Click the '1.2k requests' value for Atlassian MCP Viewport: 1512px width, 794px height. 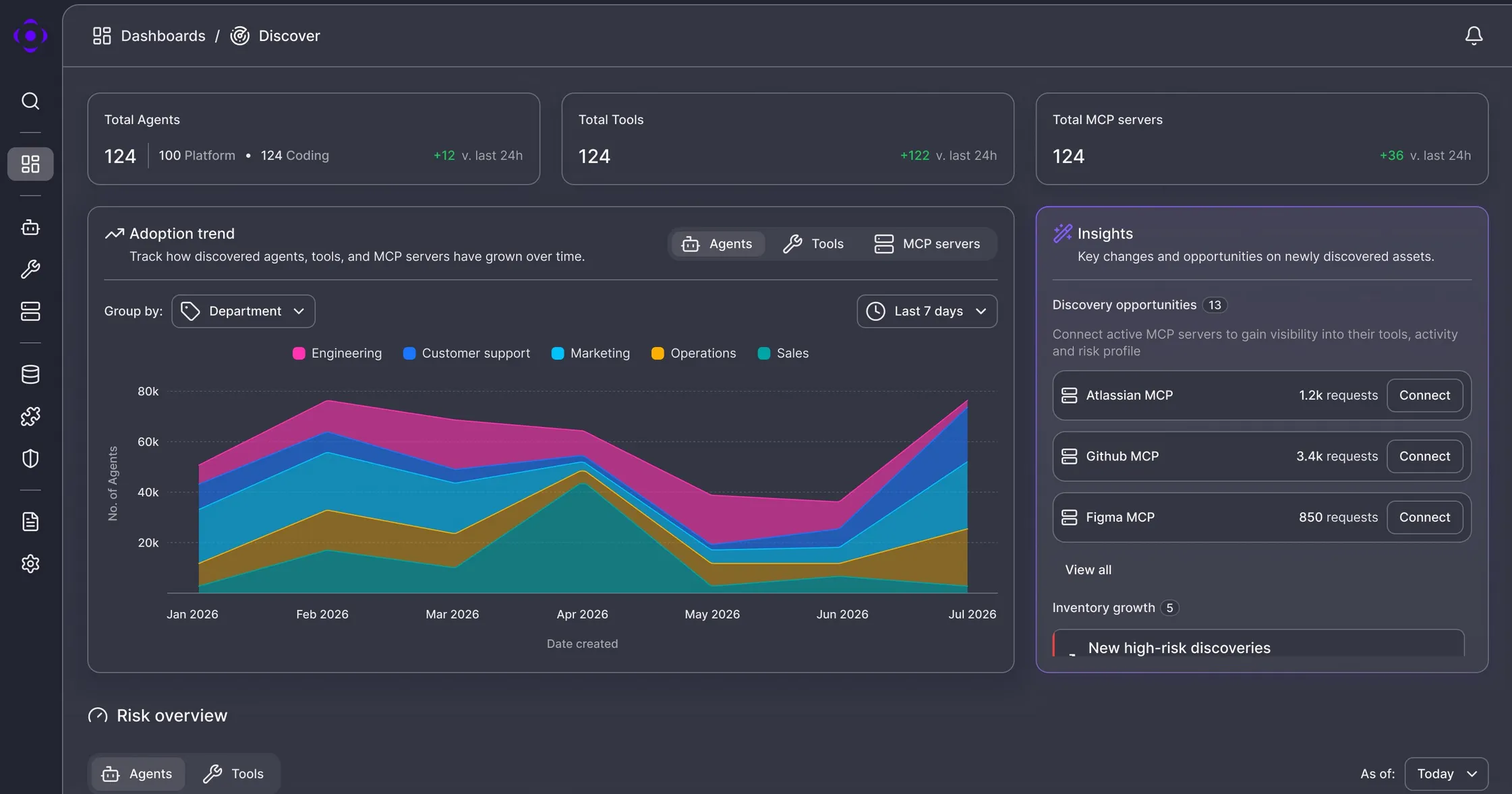click(x=1338, y=396)
